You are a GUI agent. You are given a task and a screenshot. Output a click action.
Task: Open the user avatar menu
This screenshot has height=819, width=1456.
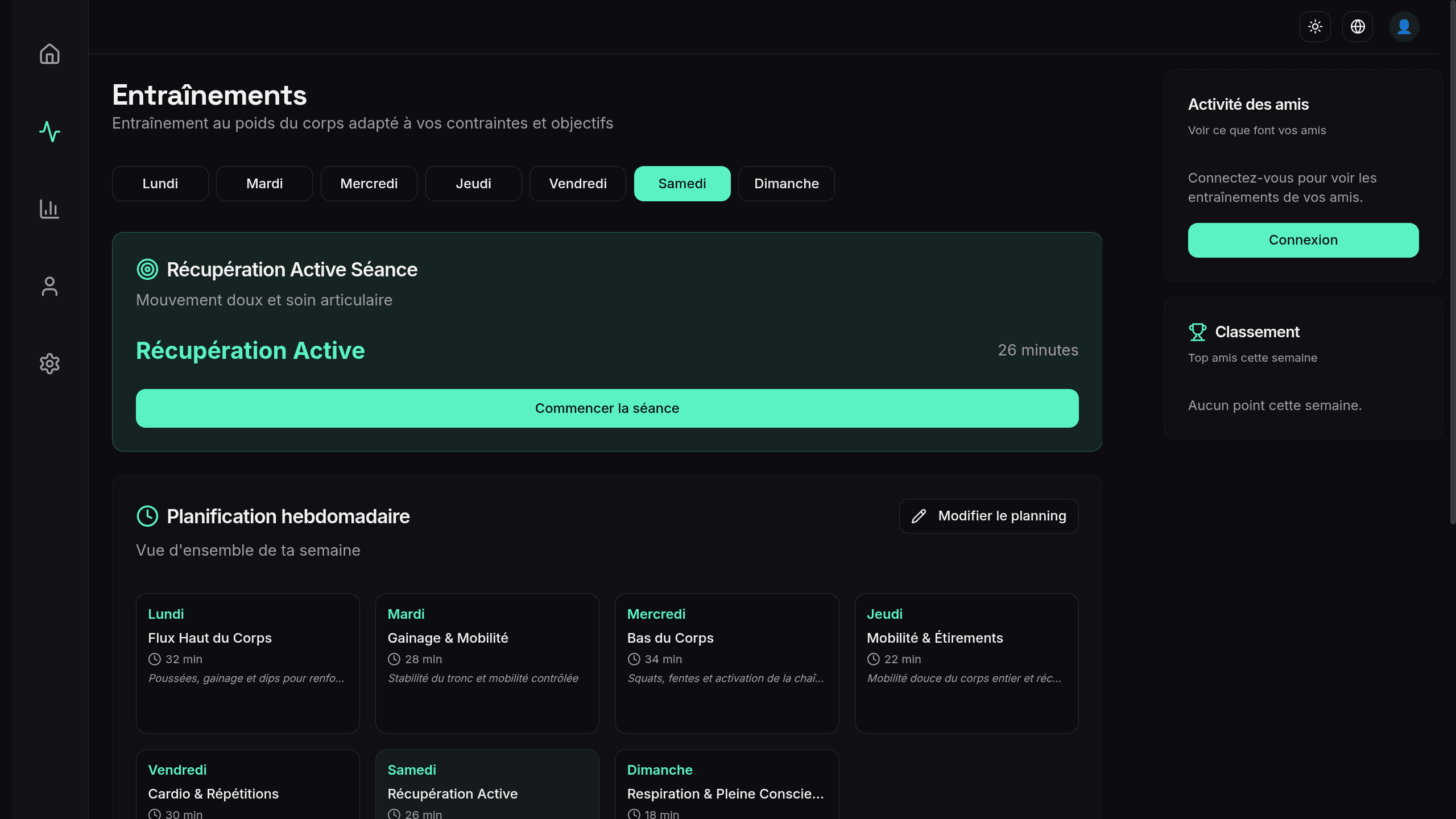click(x=1404, y=27)
